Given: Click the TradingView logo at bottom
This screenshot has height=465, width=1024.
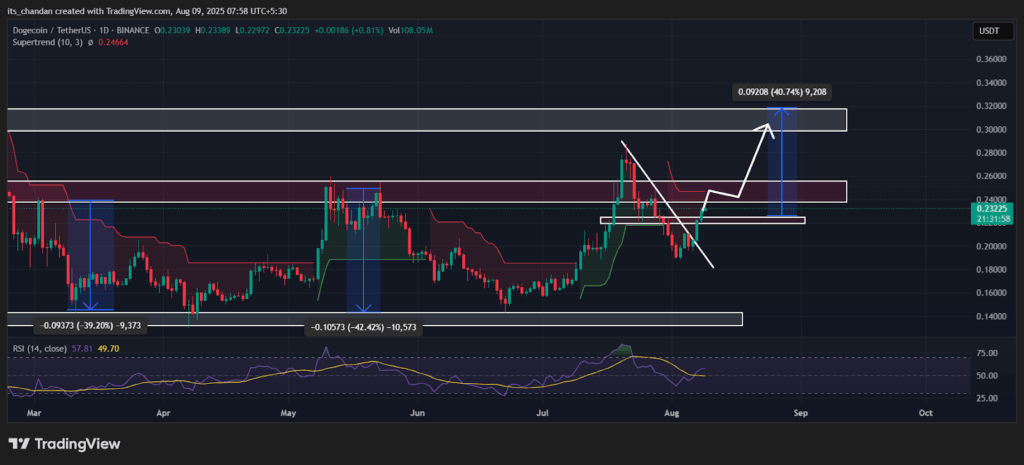Looking at the screenshot, I should pos(65,444).
